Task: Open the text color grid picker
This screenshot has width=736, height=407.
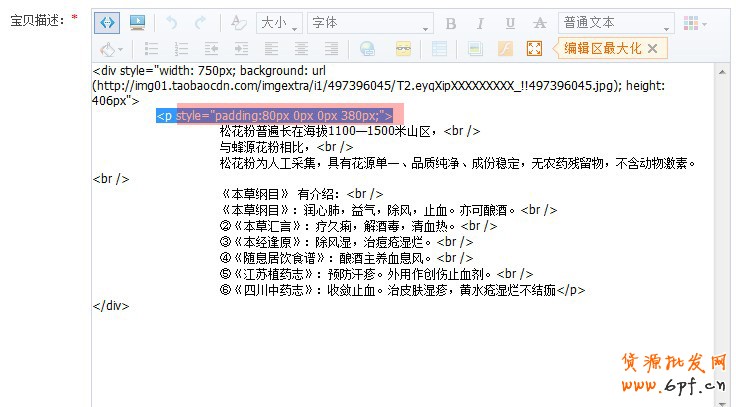Action: 694,23
